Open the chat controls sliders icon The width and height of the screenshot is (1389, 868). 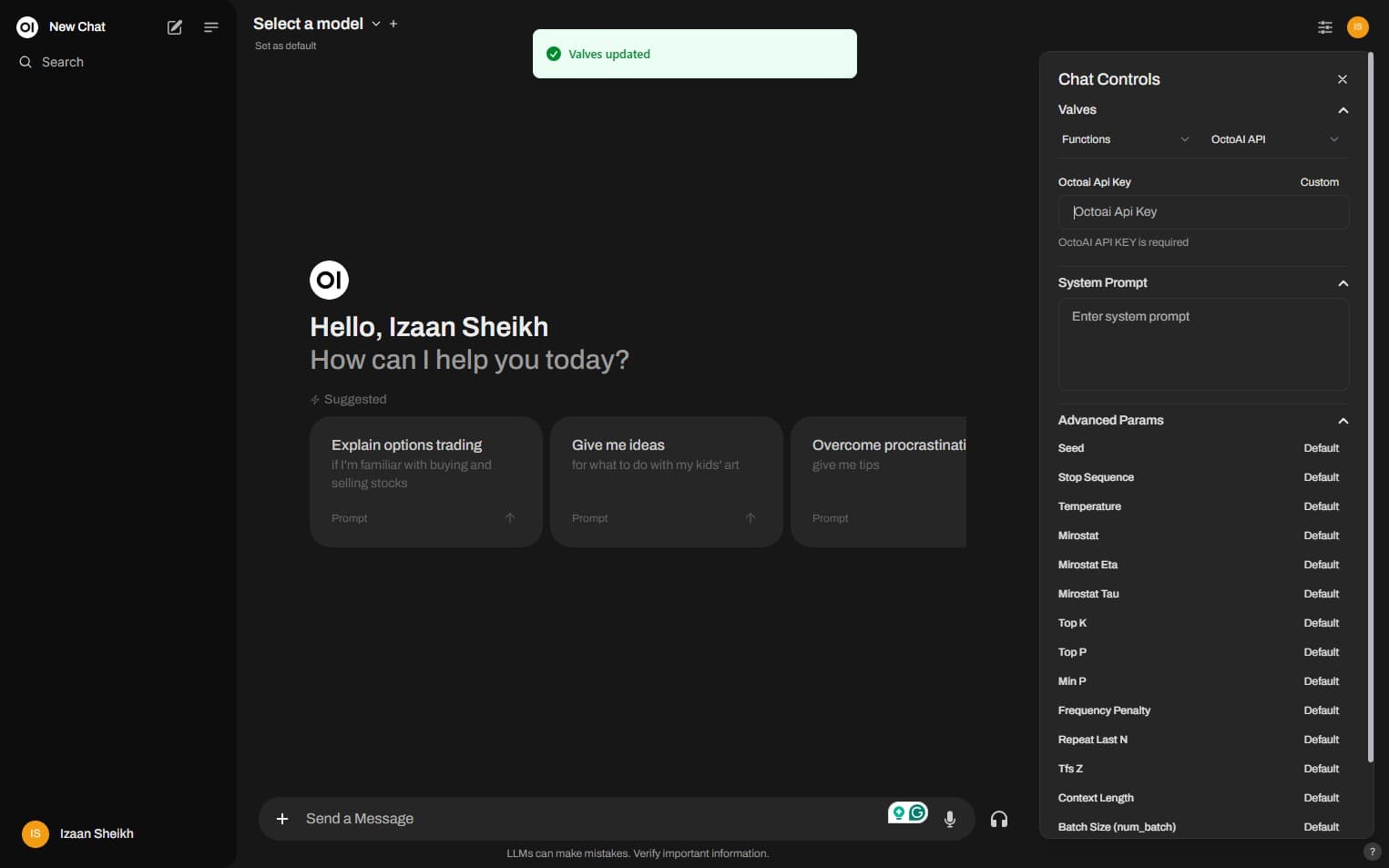pyautogui.click(x=1325, y=27)
